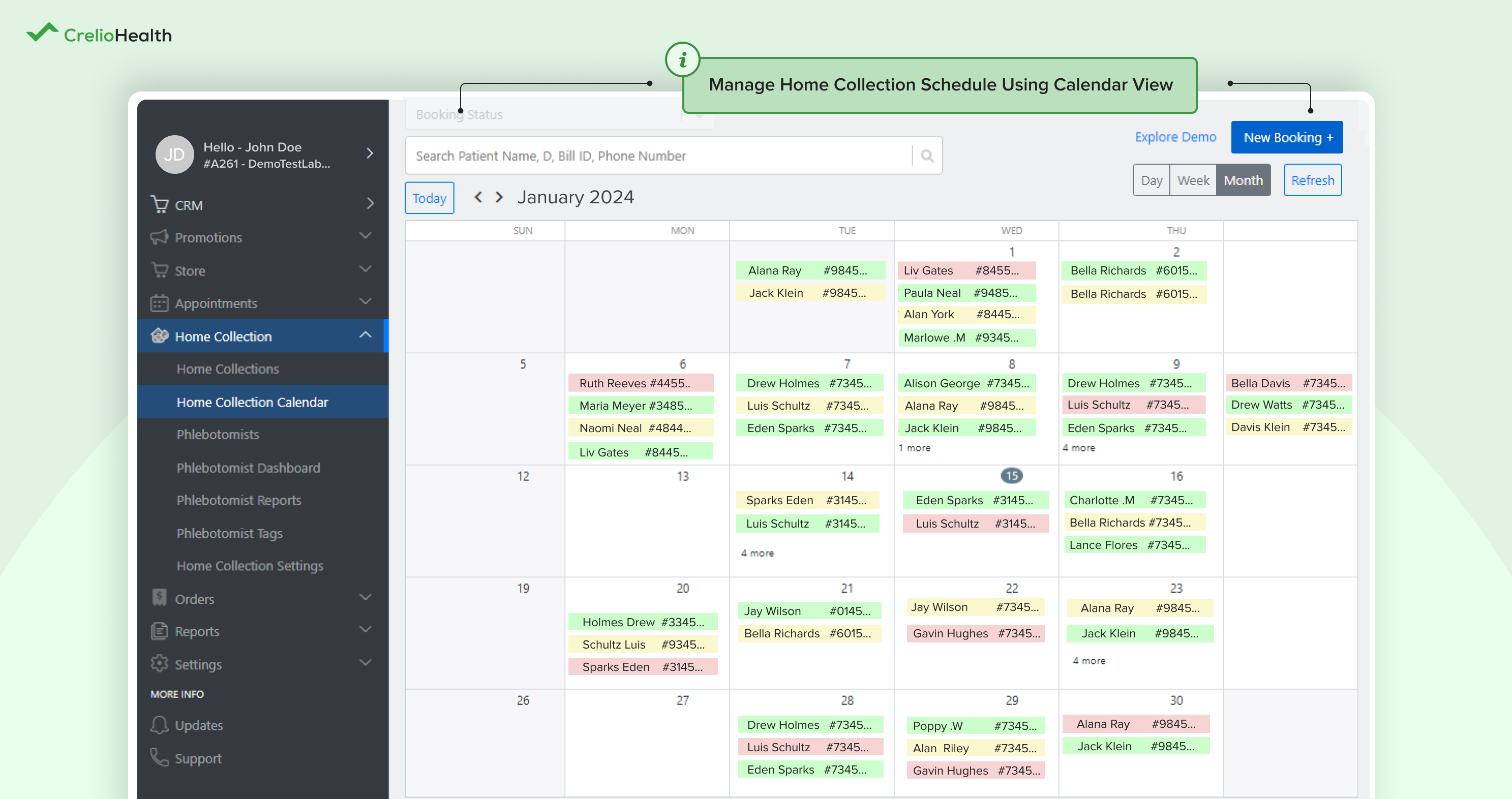Click Today to jump to current date
Viewport: 1512px width, 799px height.
(x=429, y=198)
